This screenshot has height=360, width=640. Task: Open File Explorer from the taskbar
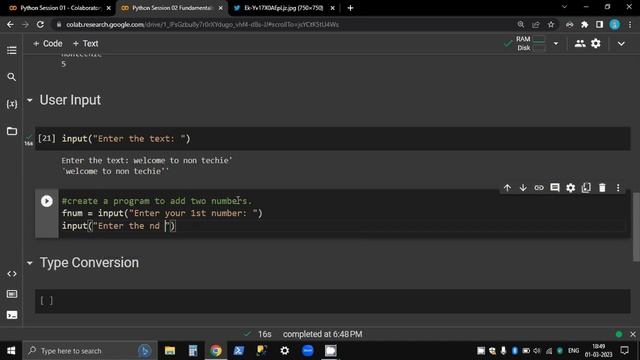pyautogui.click(x=170, y=351)
